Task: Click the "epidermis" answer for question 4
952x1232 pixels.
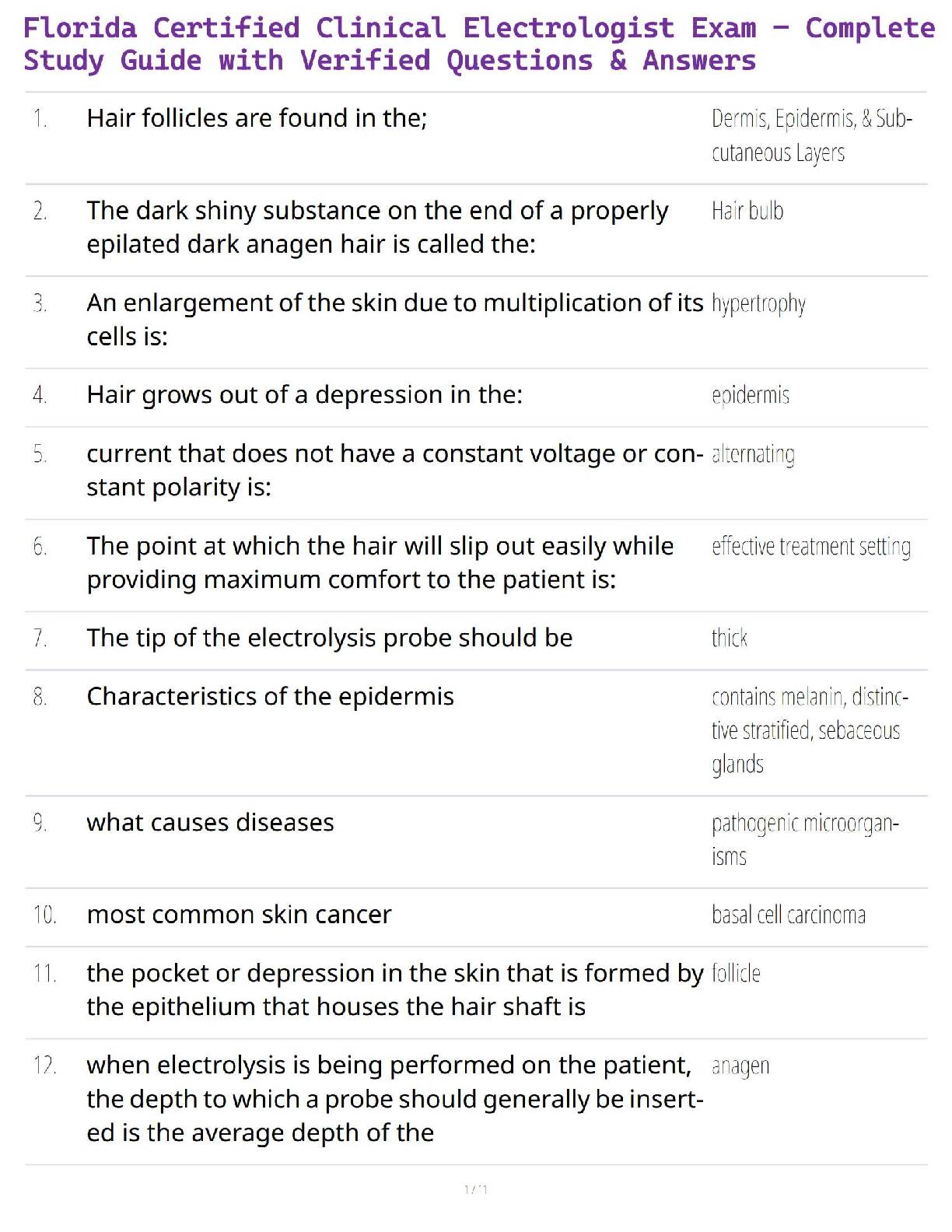Action: [x=750, y=395]
